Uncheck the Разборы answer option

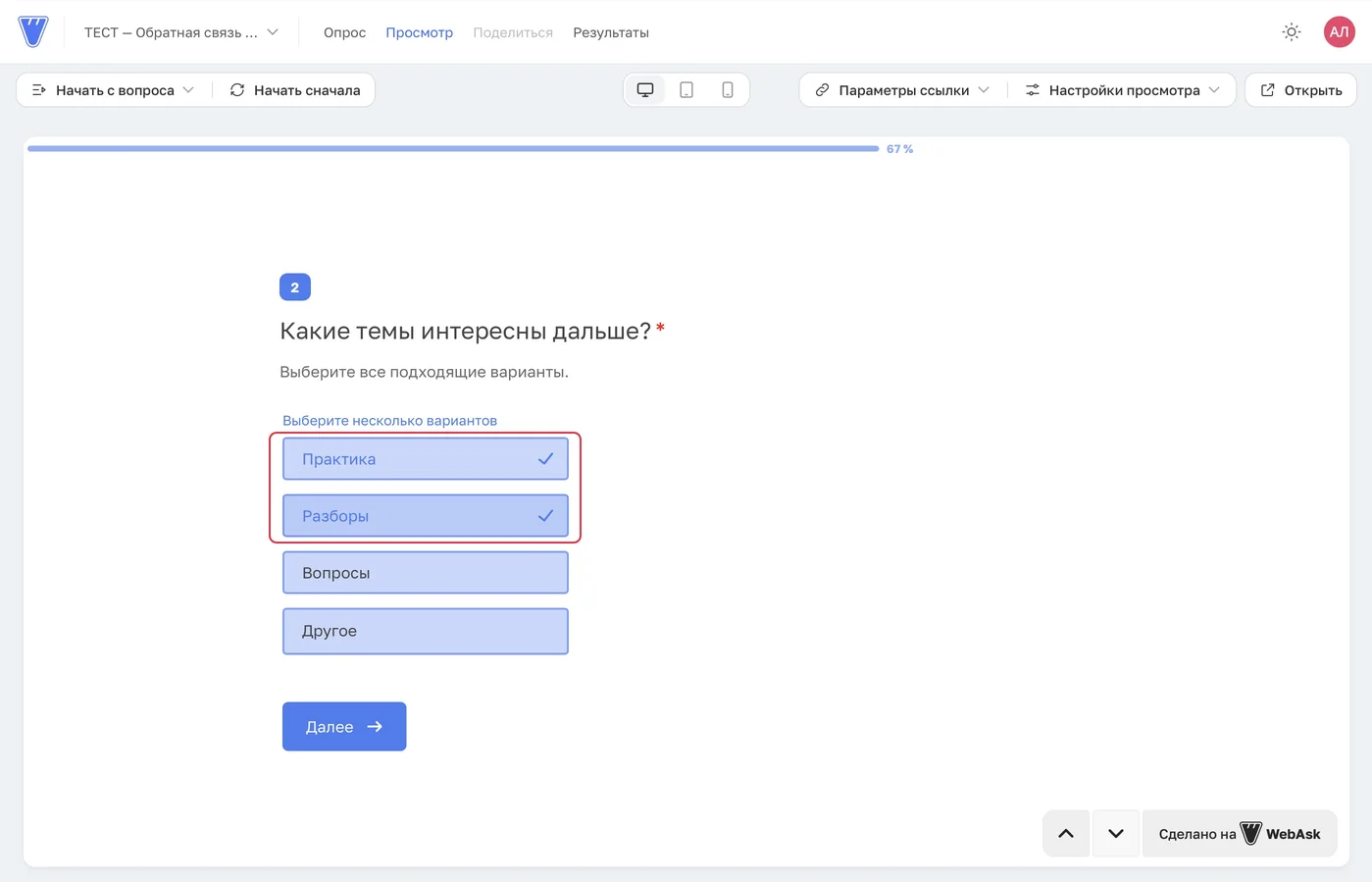pyautogui.click(x=426, y=516)
